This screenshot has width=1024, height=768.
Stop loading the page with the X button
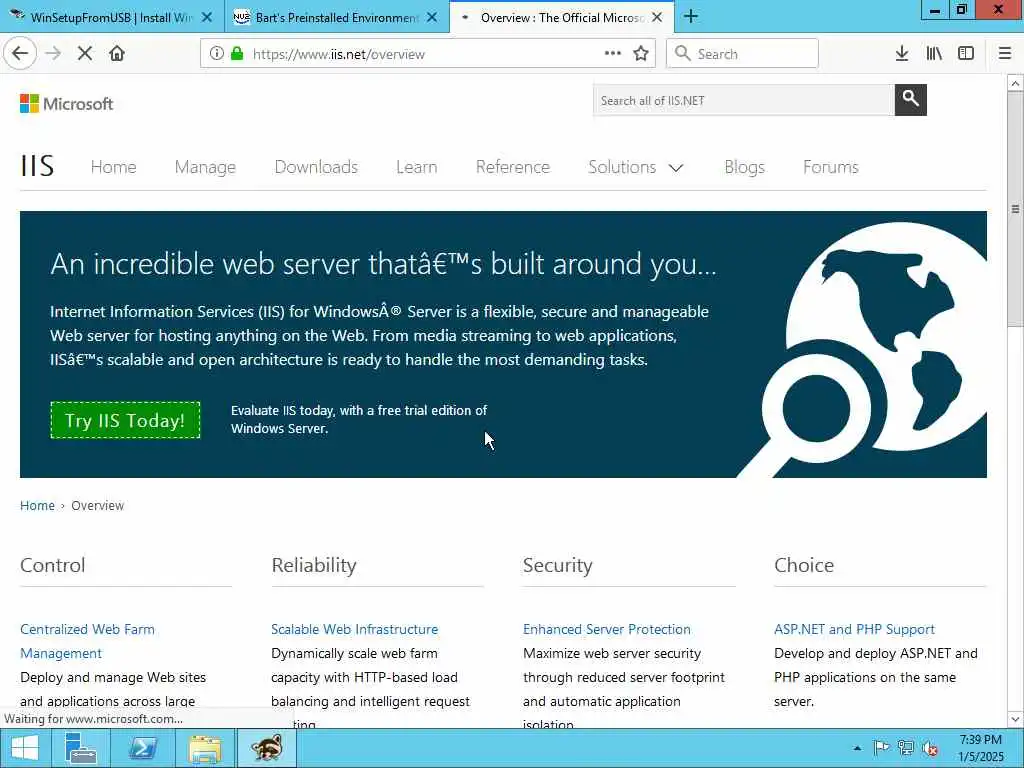click(x=85, y=54)
